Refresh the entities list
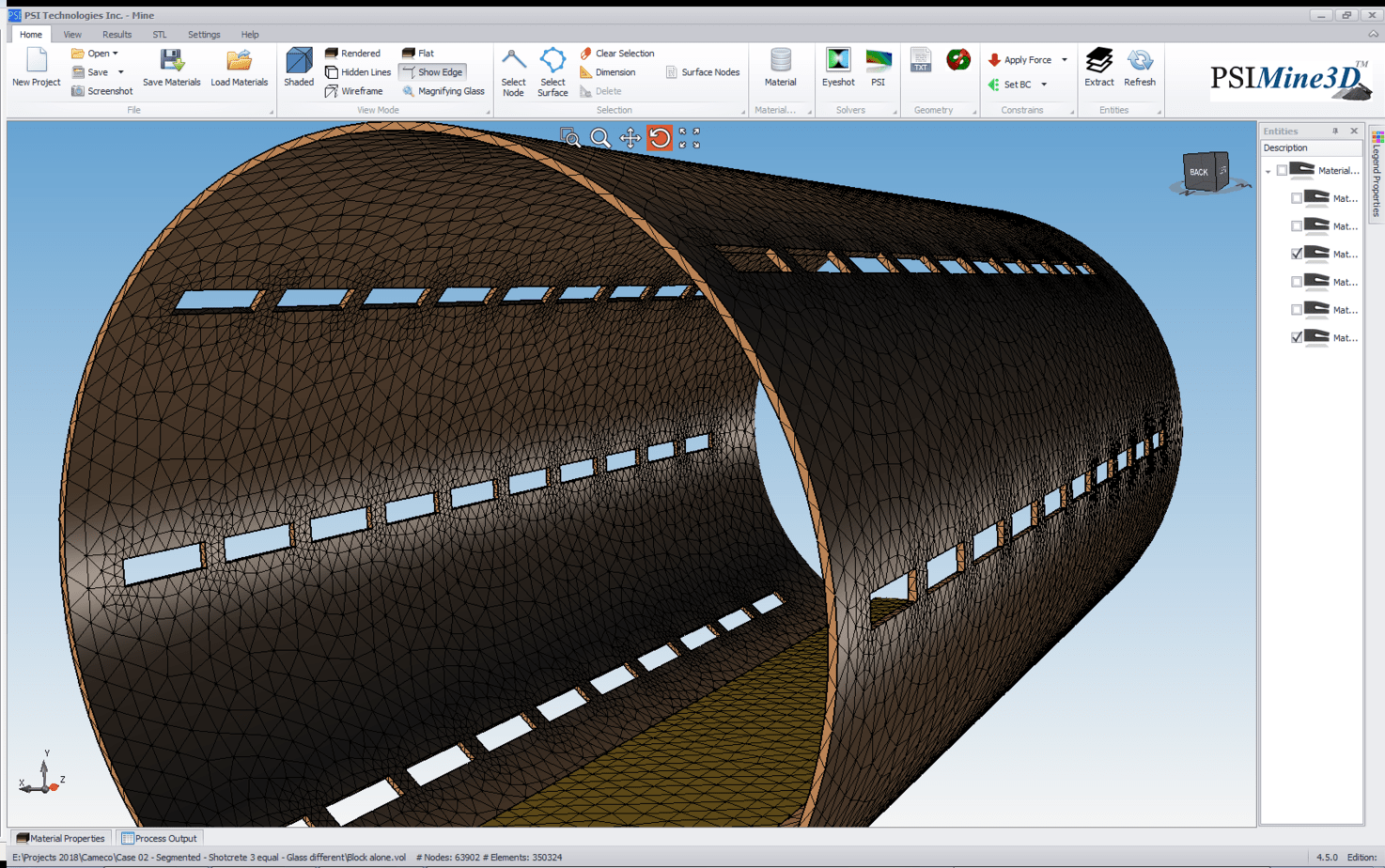The width and height of the screenshot is (1385, 868). coord(1140,68)
